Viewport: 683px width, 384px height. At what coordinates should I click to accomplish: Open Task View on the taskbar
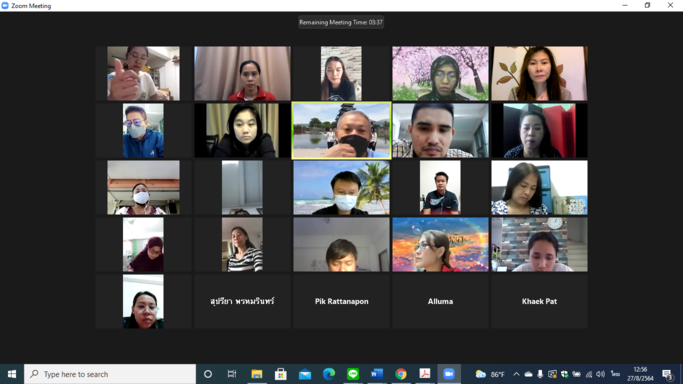232,374
